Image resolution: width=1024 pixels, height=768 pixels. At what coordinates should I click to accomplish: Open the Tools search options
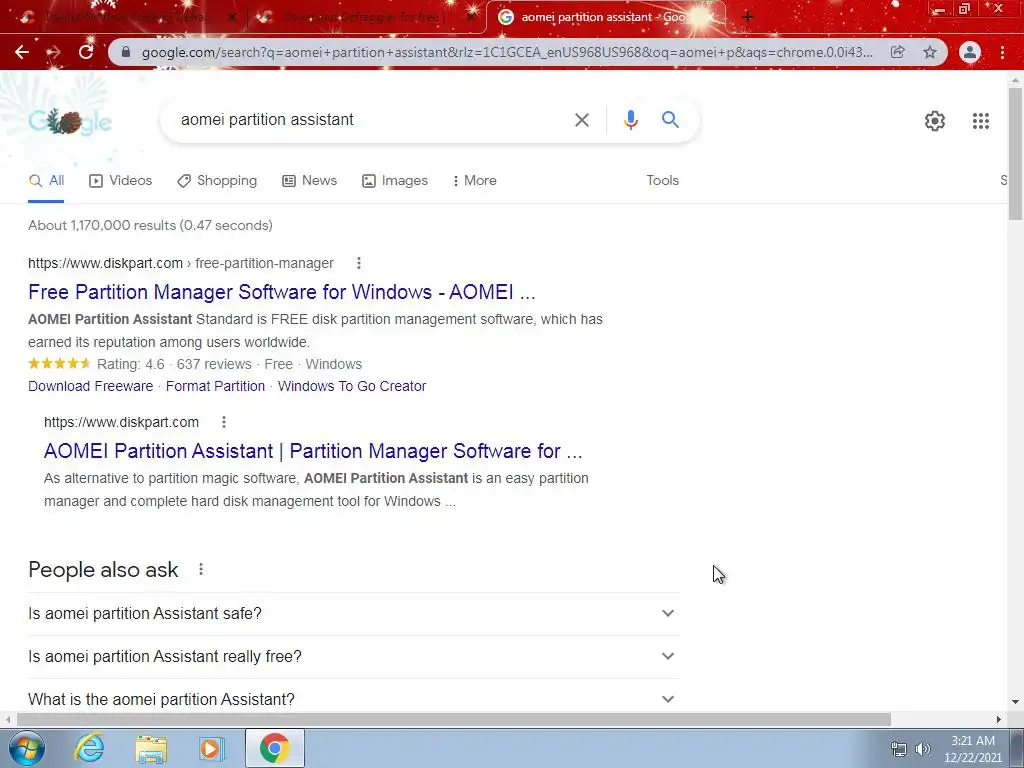pos(662,180)
